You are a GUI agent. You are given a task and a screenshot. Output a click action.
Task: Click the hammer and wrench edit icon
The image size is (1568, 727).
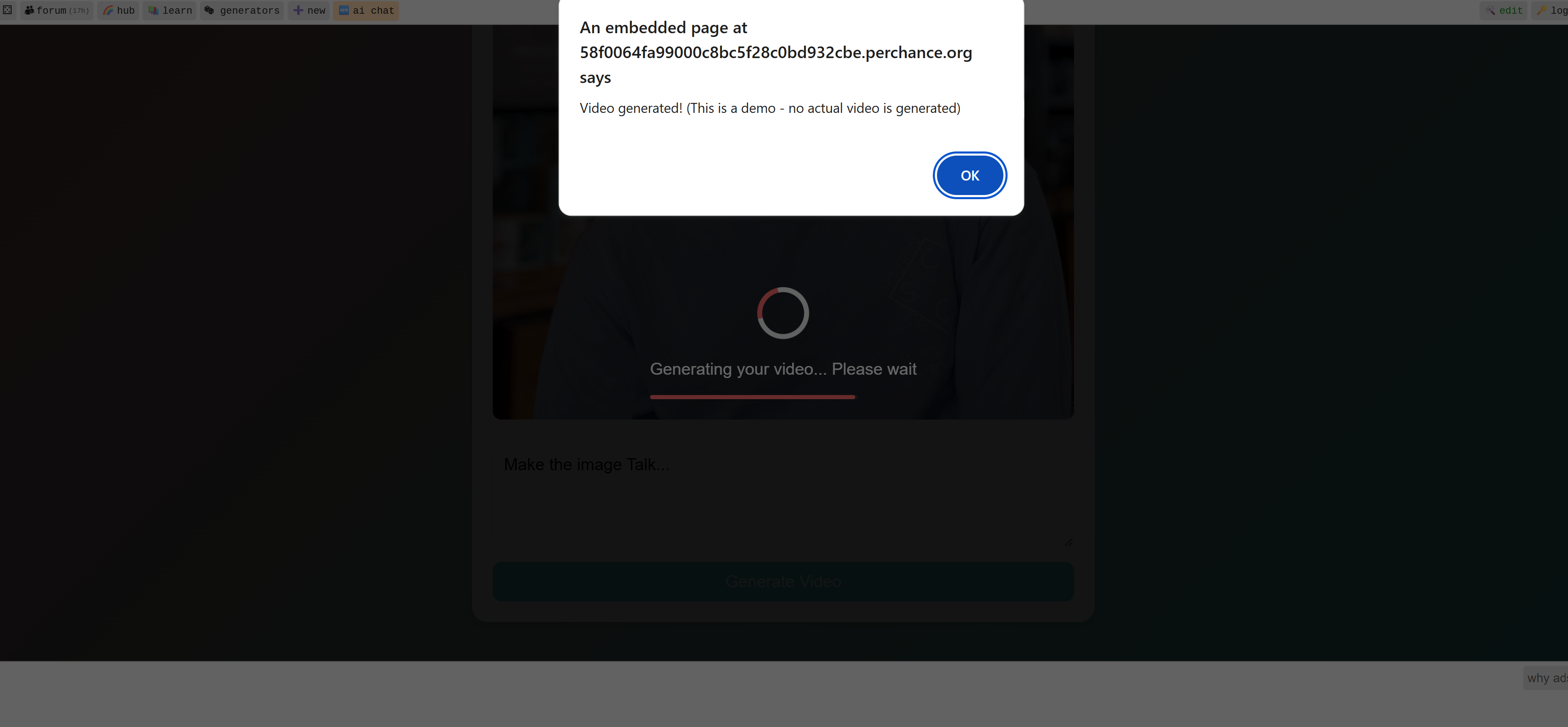pos(1490,10)
